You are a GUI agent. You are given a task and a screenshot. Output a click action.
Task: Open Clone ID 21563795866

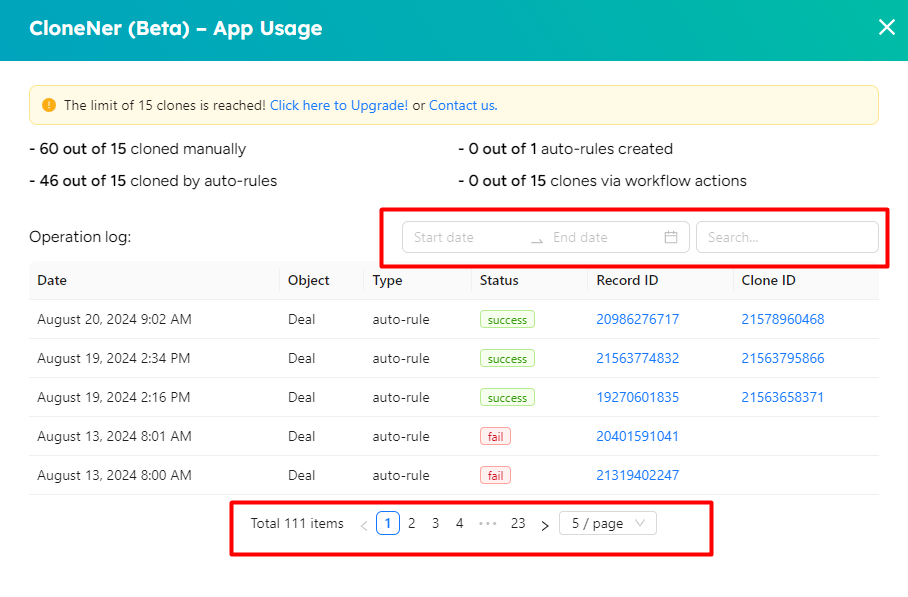(x=783, y=358)
